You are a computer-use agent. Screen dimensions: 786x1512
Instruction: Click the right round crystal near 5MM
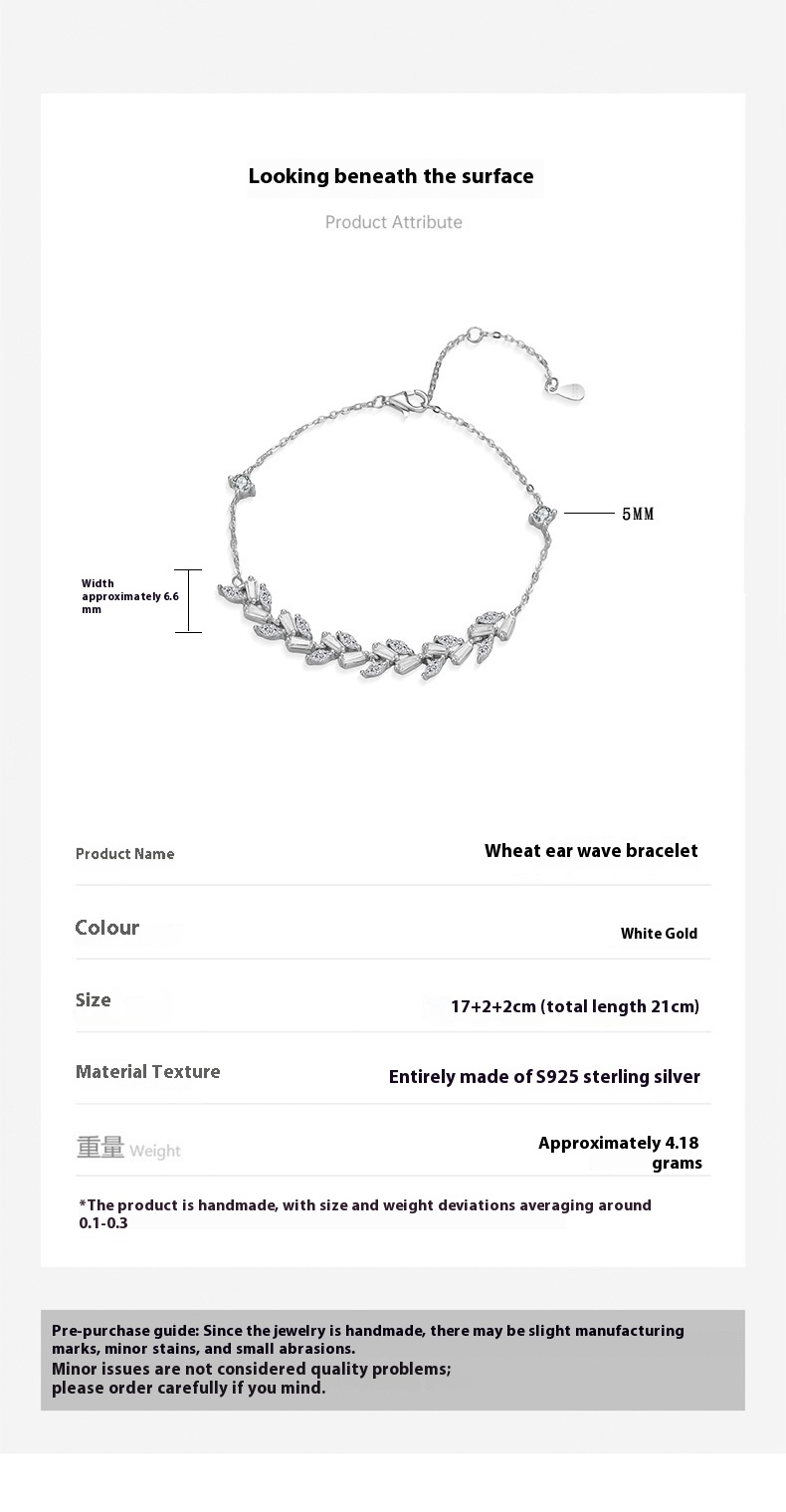pyautogui.click(x=542, y=515)
